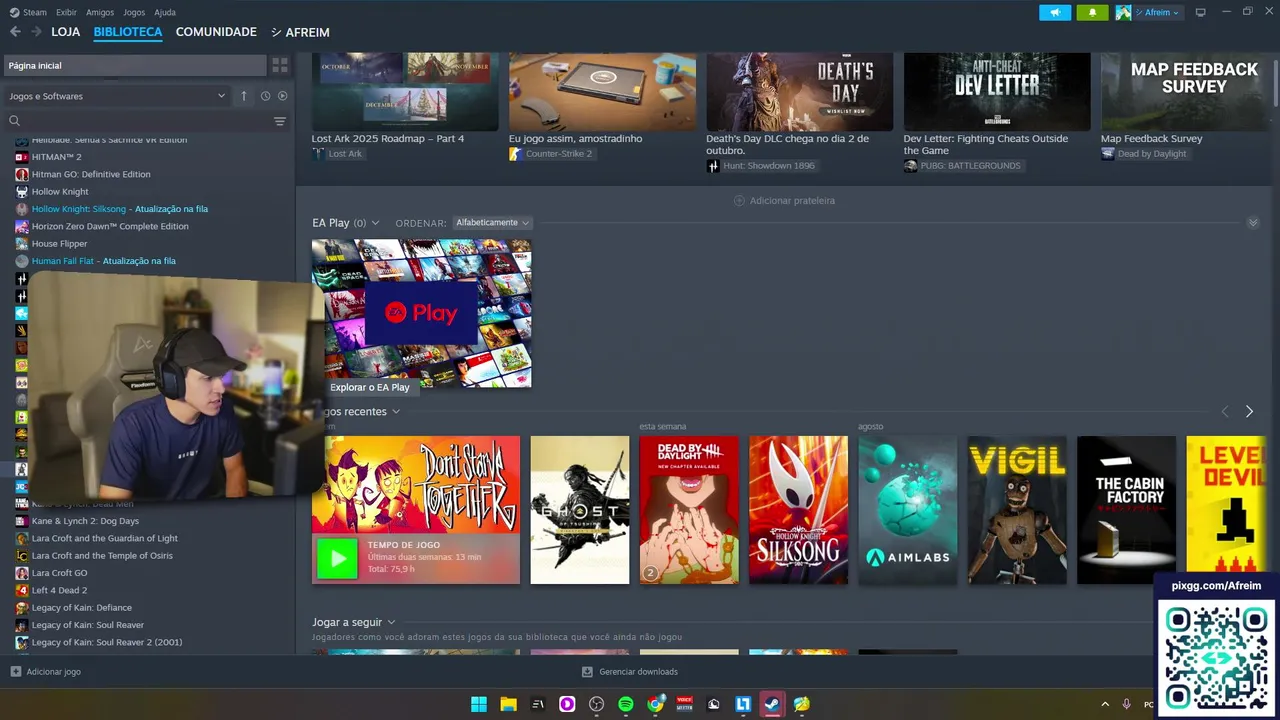Open the Alfabeticamente sort dropdown
Image resolution: width=1280 pixels, height=720 pixels.
click(492, 223)
